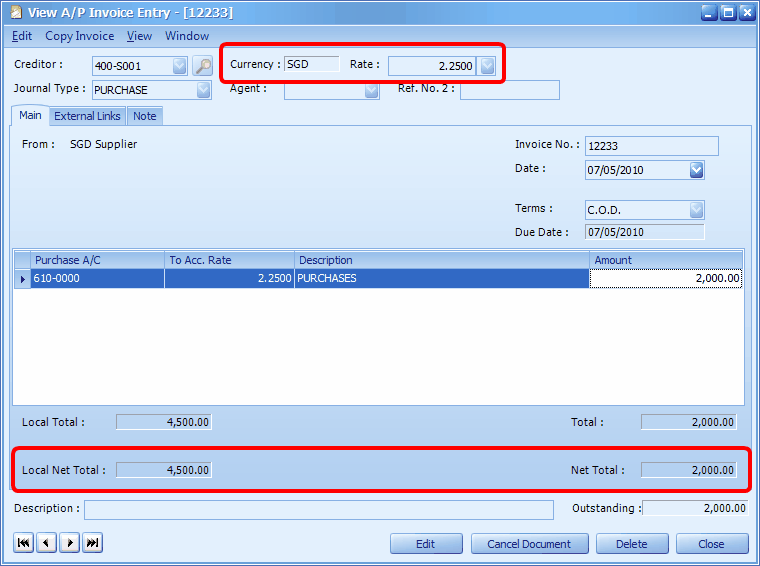Select the 610-0000 purchase account cell
Viewport: 760px width, 566px height.
(97, 279)
